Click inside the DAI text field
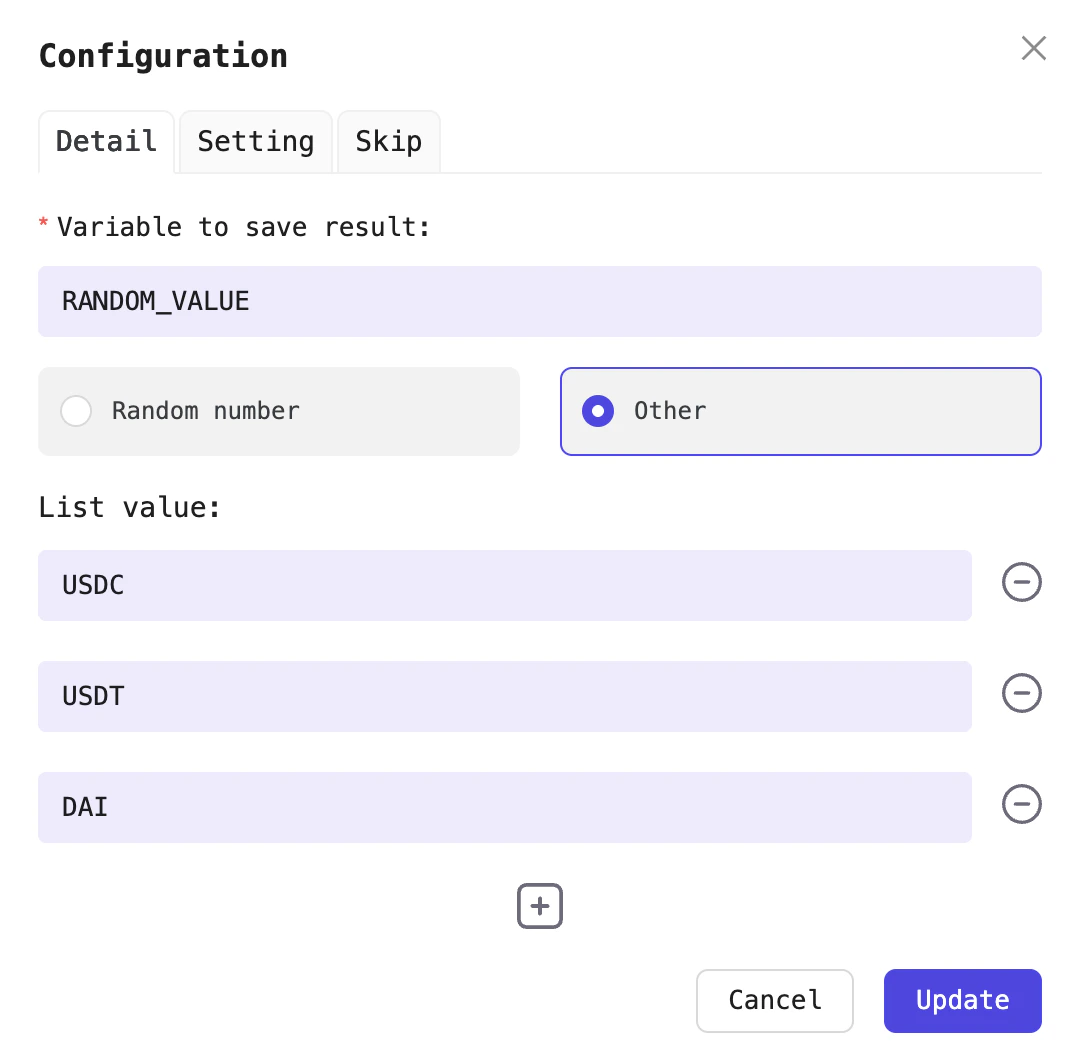The image size is (1072, 1060). coord(504,807)
